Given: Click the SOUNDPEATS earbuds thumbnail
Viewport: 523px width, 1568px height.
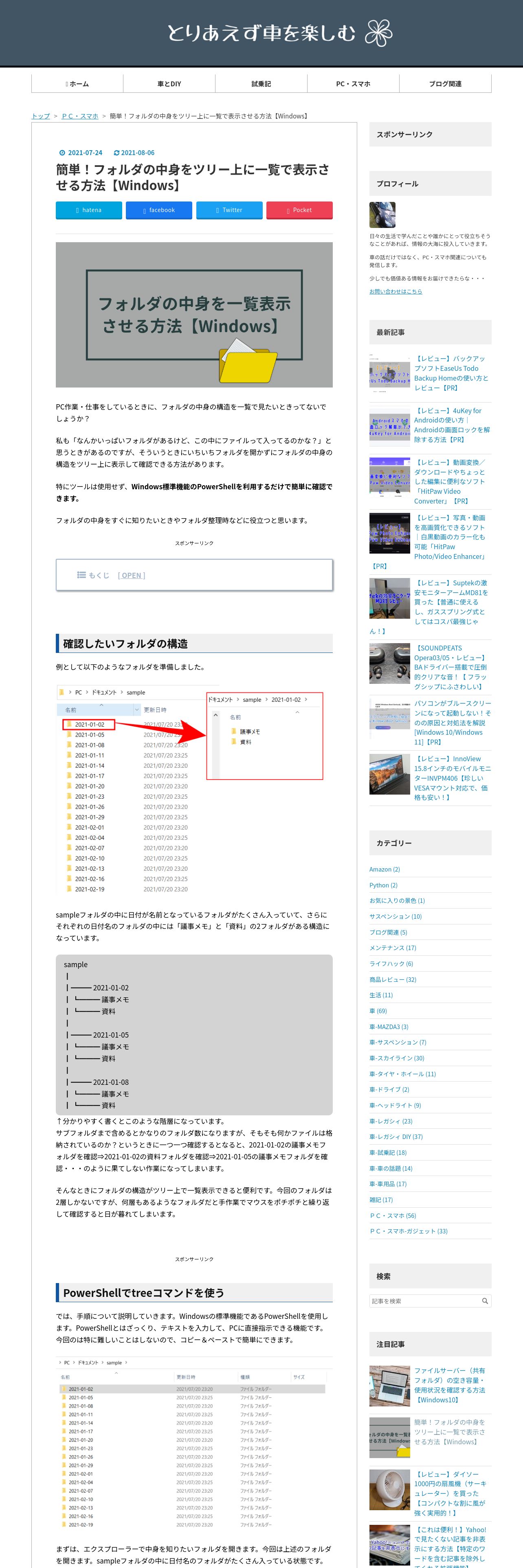Looking at the screenshot, I should (390, 664).
